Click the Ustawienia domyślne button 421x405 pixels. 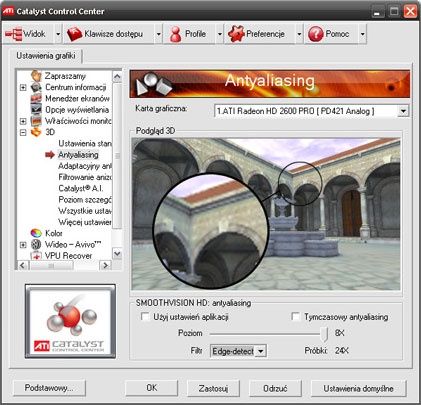pos(359,388)
